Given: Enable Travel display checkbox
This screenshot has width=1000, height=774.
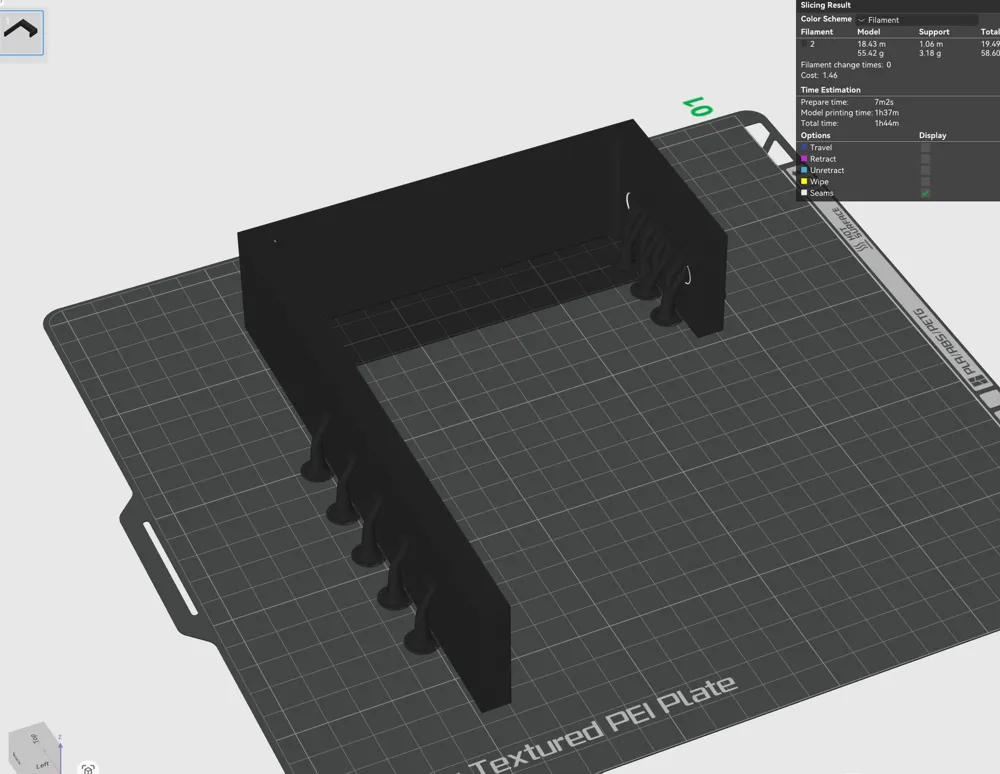Looking at the screenshot, I should (925, 148).
